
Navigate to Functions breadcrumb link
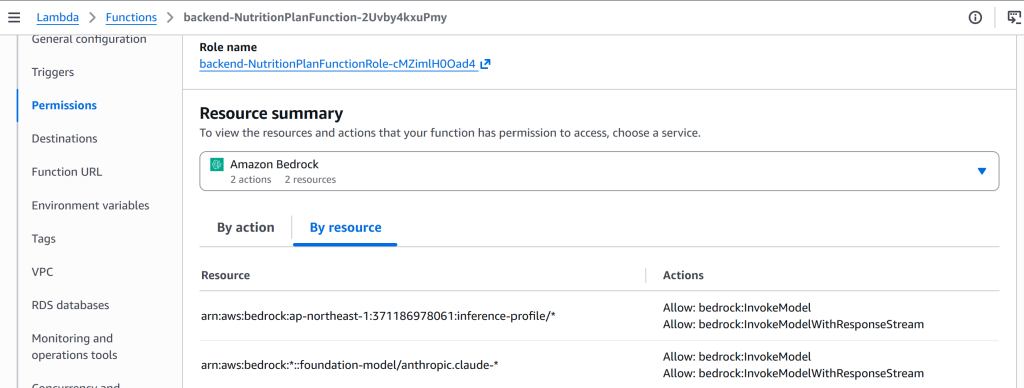pos(131,18)
